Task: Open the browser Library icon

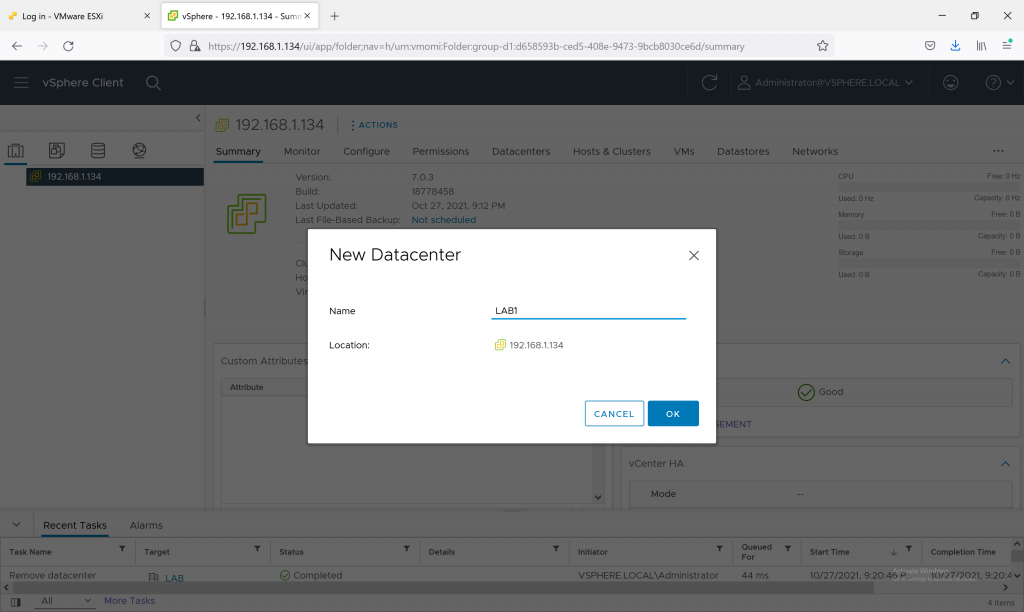Action: coord(981,46)
